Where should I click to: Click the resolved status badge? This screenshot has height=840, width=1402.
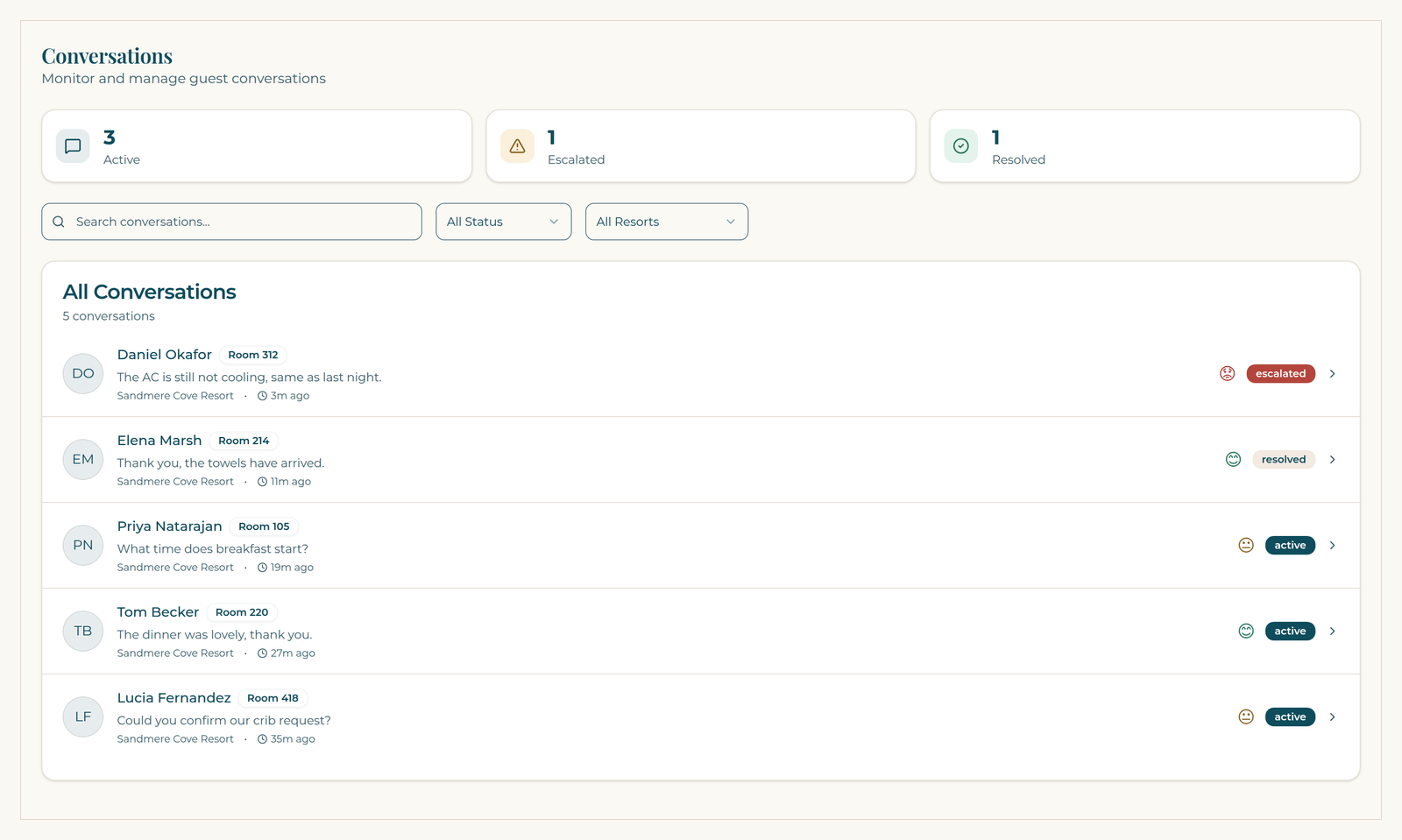[1284, 459]
